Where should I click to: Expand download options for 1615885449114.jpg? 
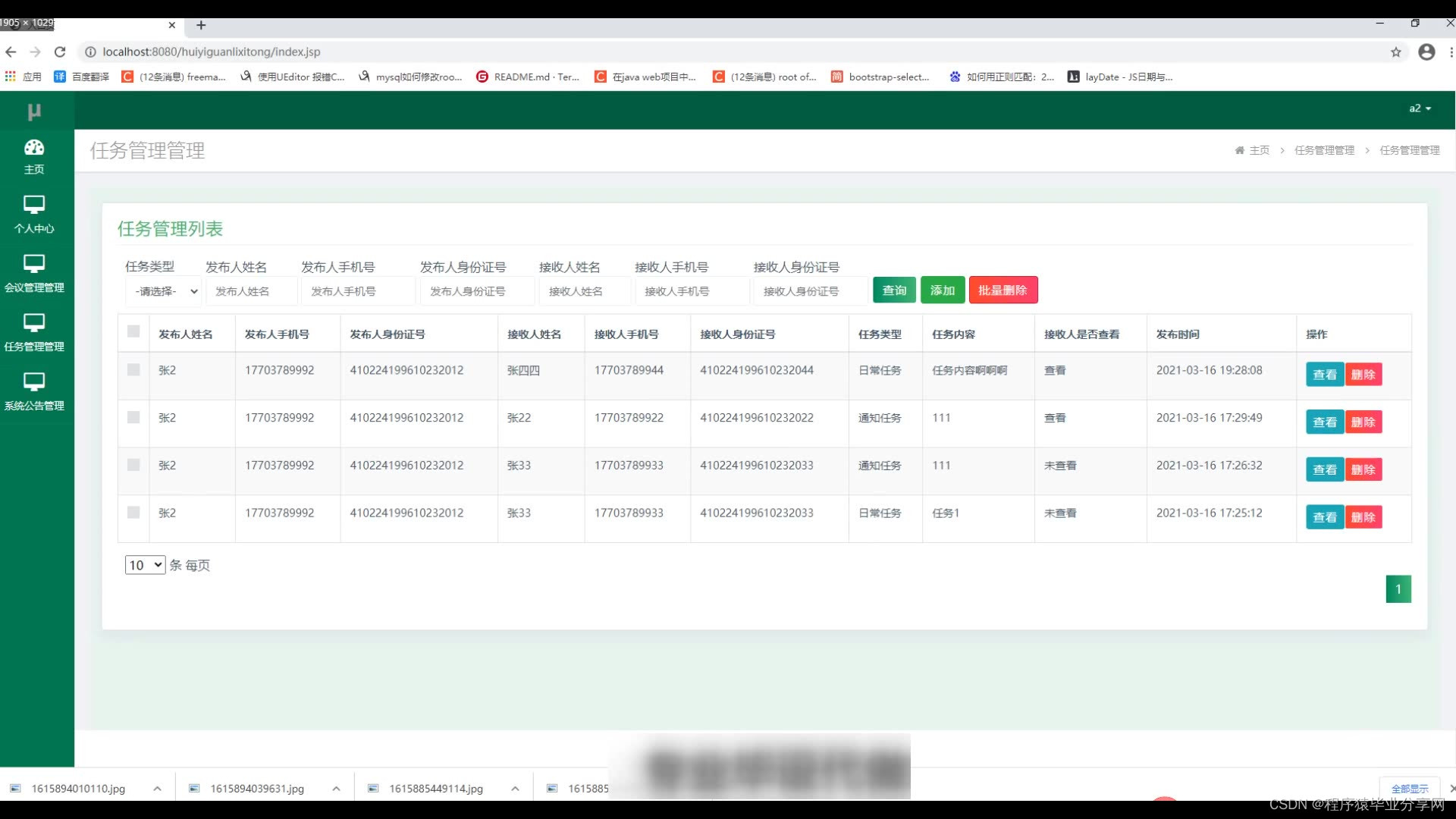tap(515, 789)
